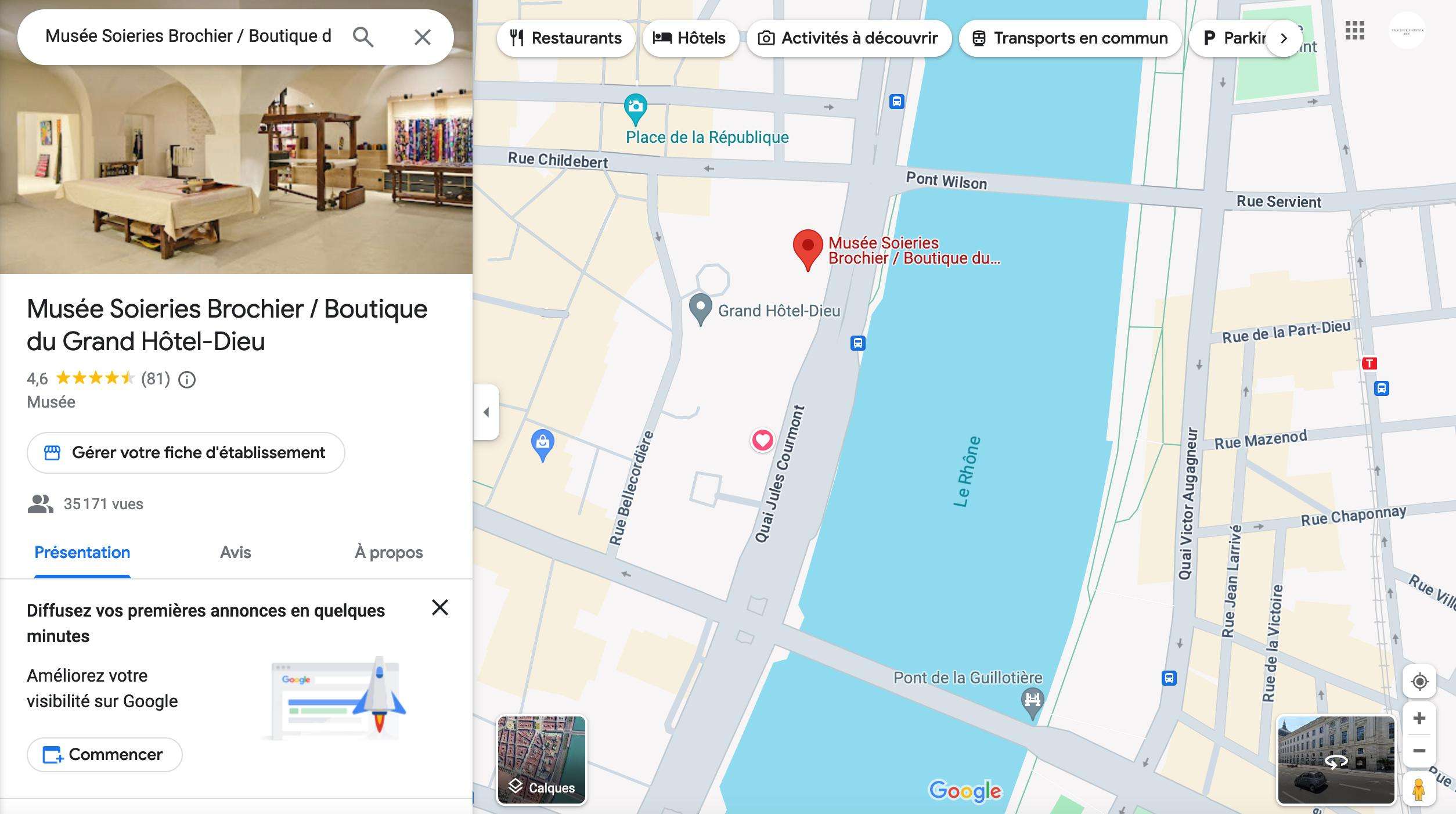Viewport: 1456px width, 814px height.
Task: Open the Google apps grid
Action: (x=1354, y=31)
